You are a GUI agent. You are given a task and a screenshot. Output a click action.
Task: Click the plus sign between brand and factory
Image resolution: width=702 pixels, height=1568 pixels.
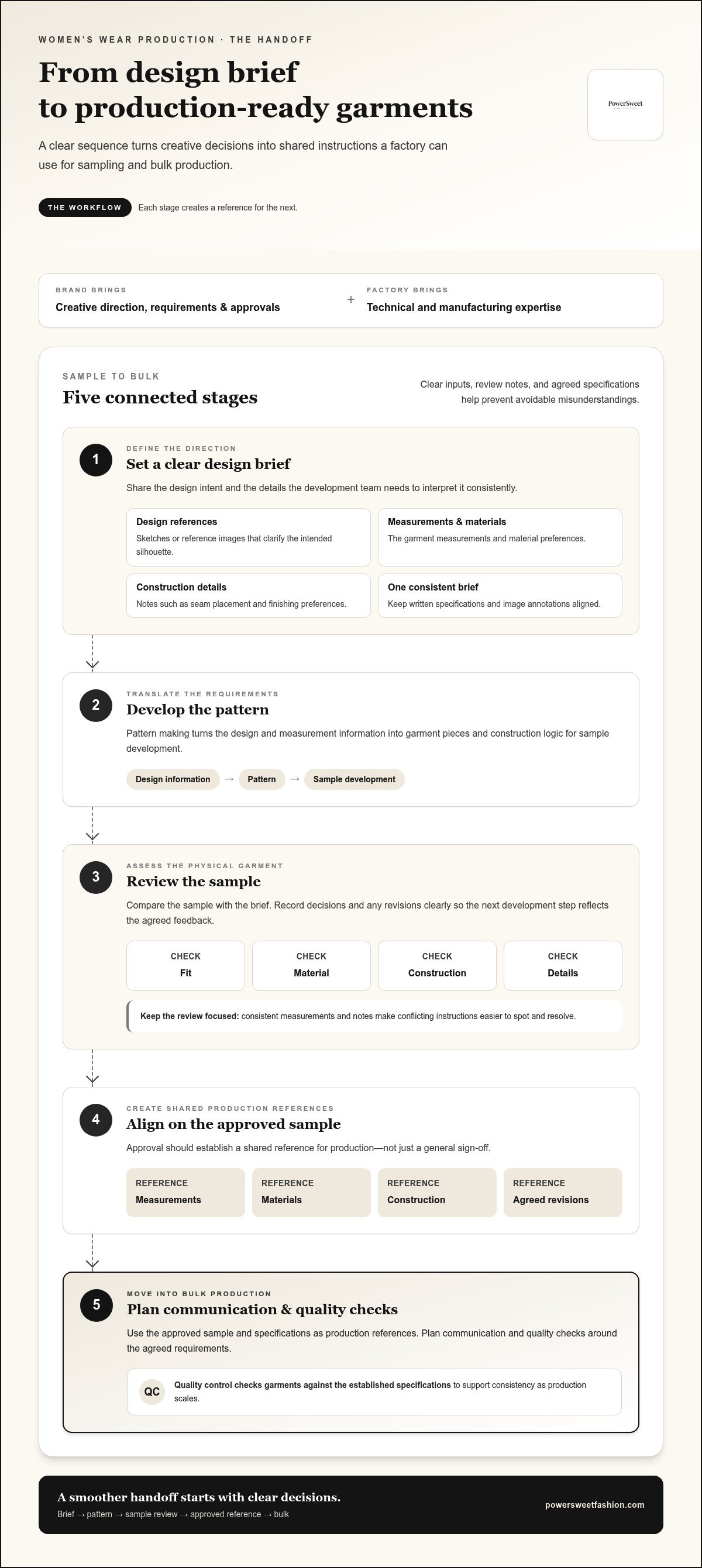click(350, 299)
